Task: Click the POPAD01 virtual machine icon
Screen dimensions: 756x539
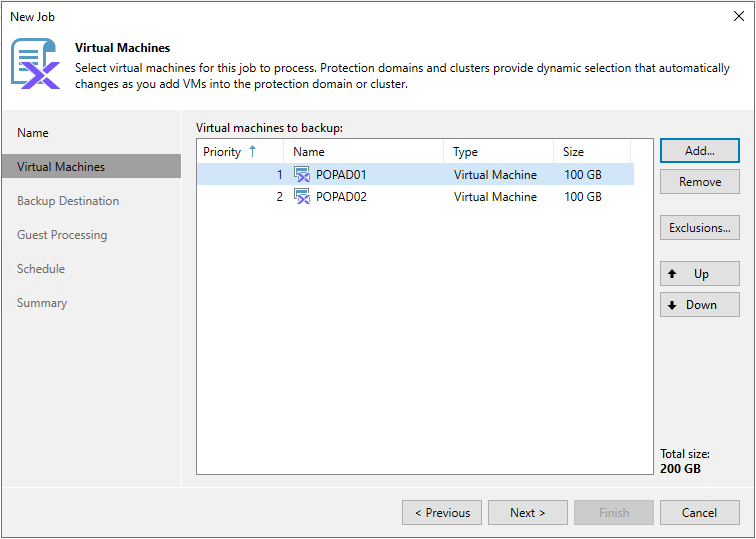Action: point(302,175)
